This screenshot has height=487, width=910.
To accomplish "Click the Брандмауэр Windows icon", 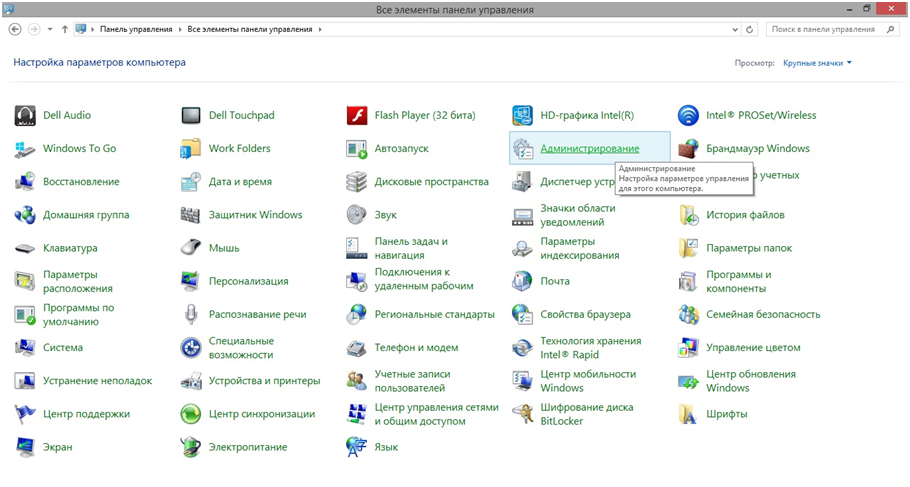I will pyautogui.click(x=688, y=149).
